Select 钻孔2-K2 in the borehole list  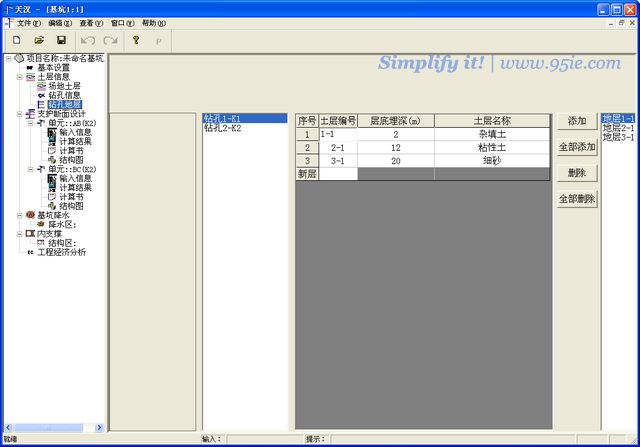click(x=222, y=128)
